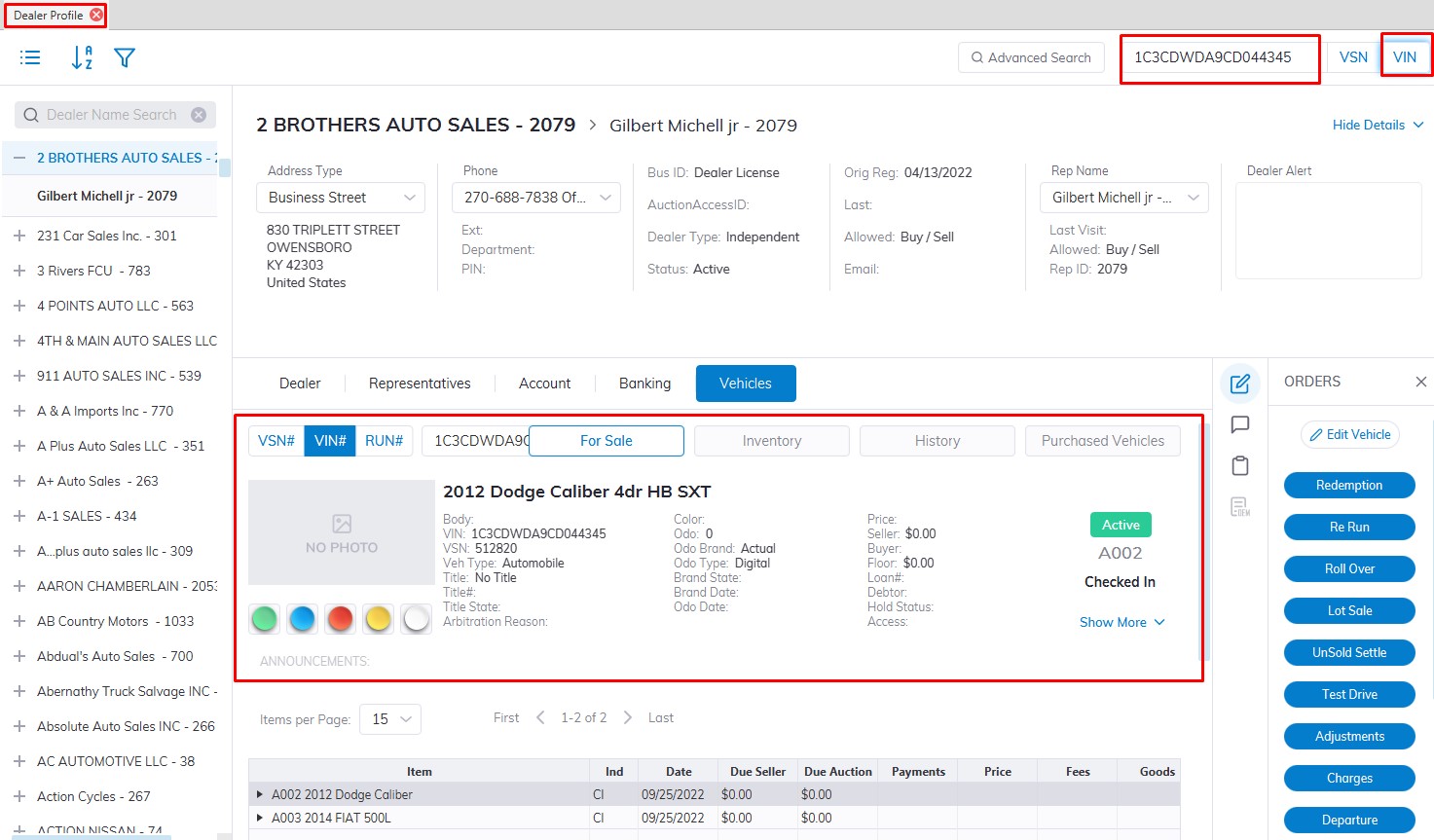Switch top search mode to VSN

pyautogui.click(x=1353, y=57)
